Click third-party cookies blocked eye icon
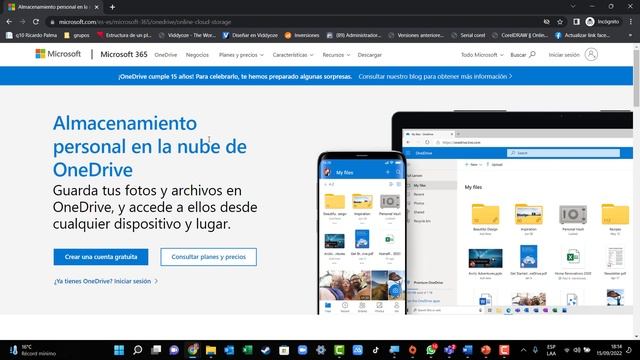 (x=547, y=22)
